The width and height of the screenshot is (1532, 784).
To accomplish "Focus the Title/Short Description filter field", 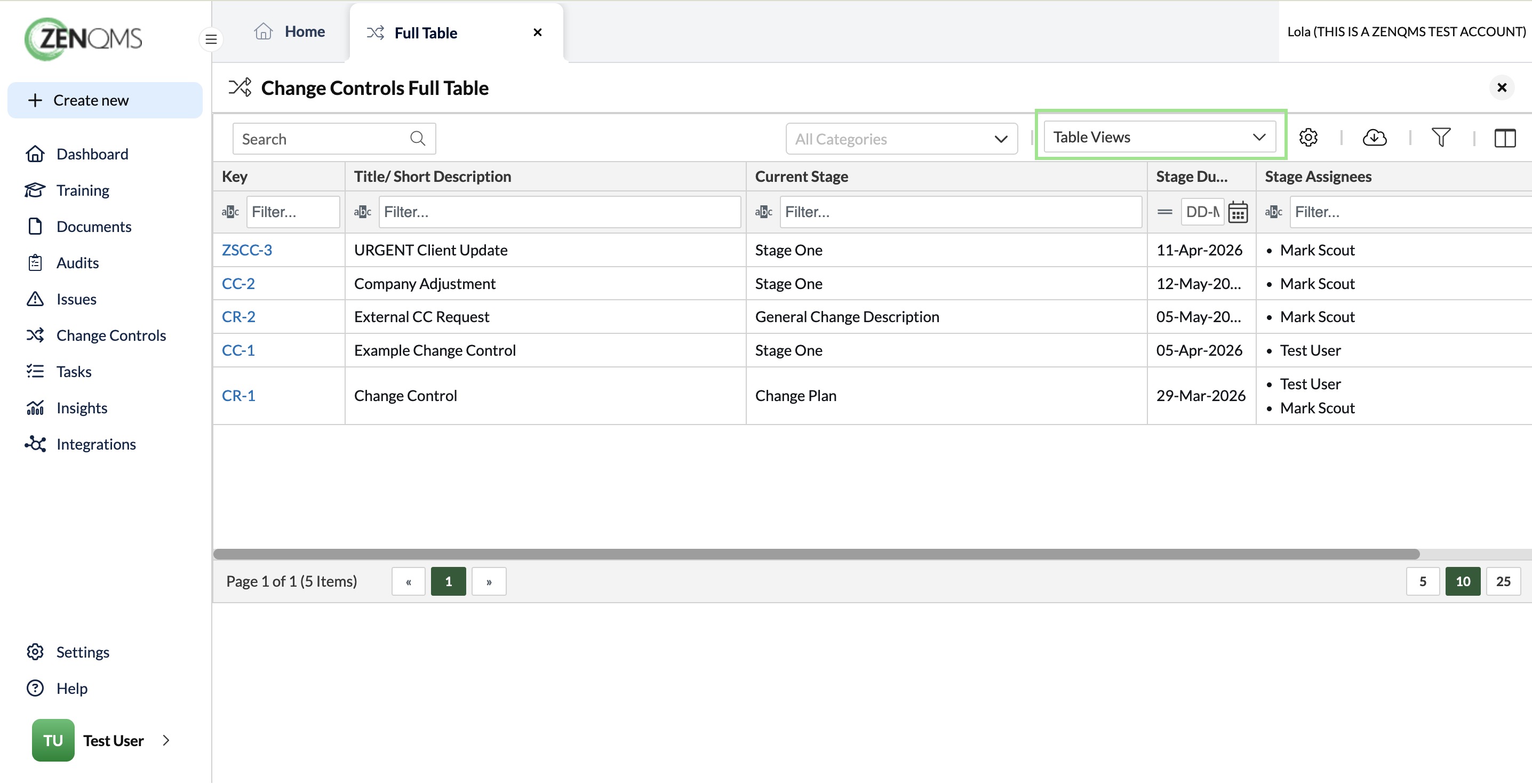I will point(559,212).
